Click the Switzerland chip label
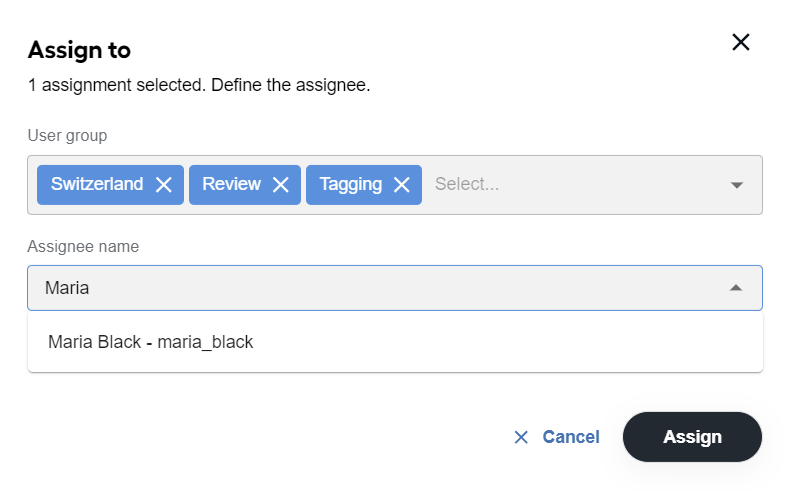Viewport: 792px width, 492px height. [x=97, y=184]
